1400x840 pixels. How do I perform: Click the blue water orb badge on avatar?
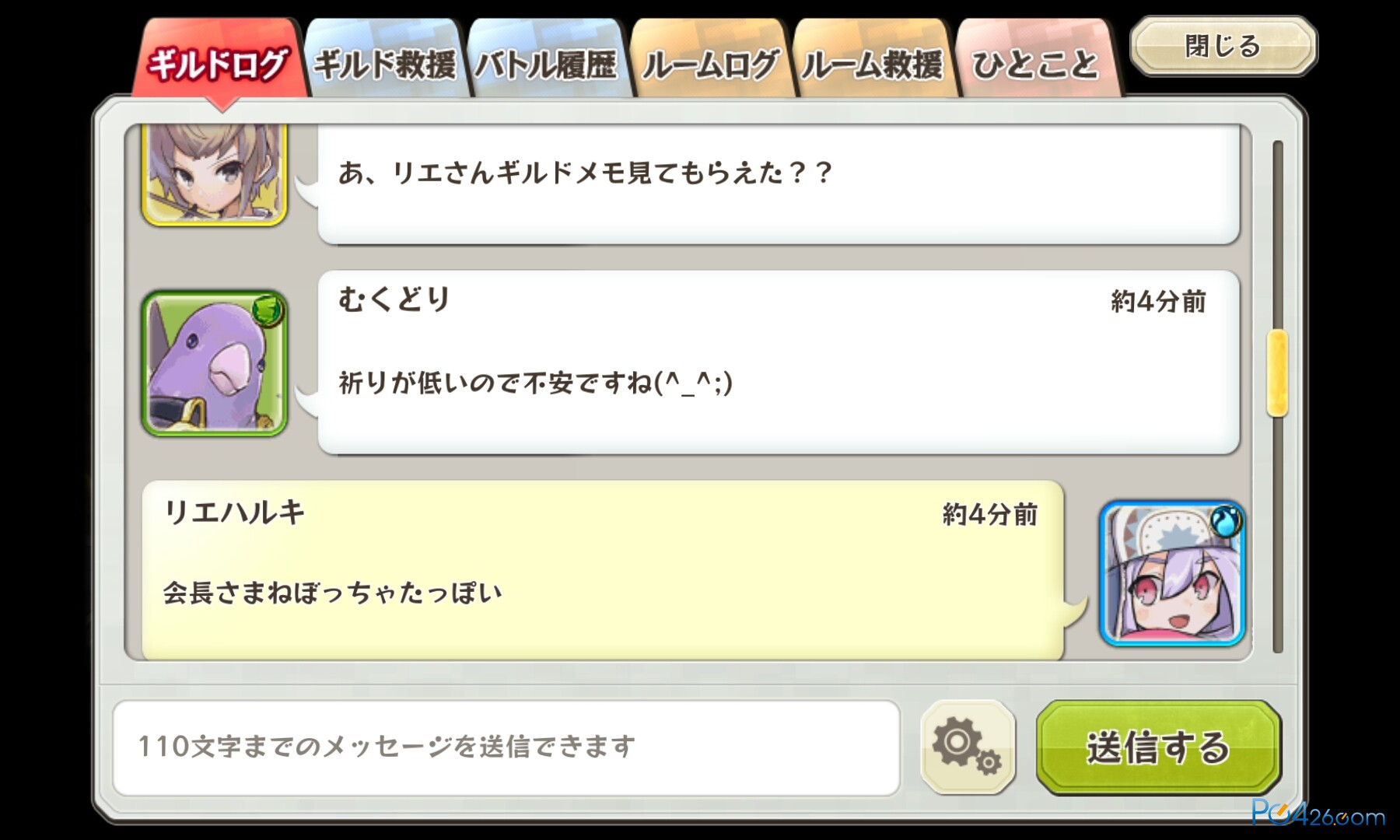pos(1226,520)
